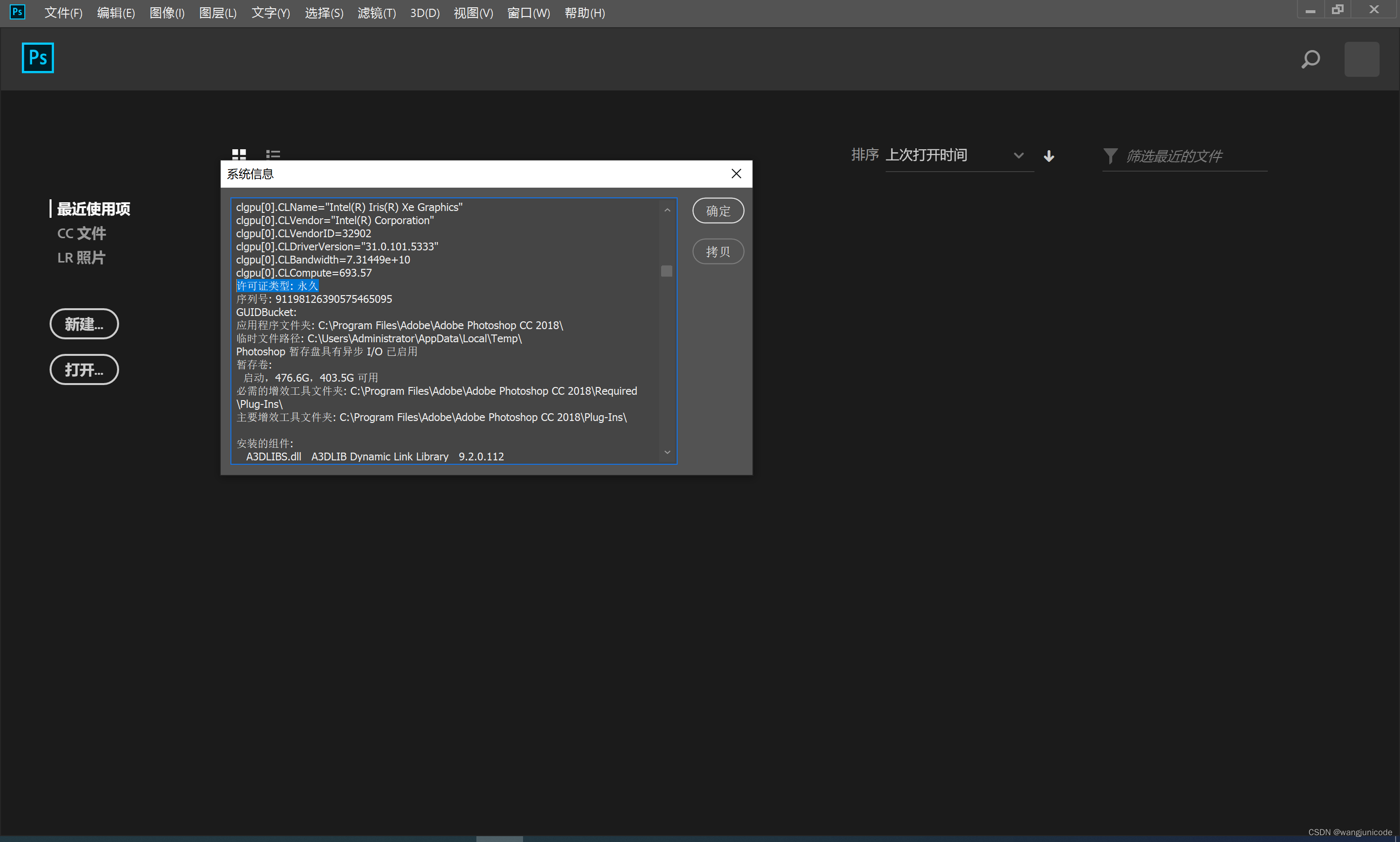Toggle sort direction arrow icon
The width and height of the screenshot is (1400, 842).
[1049, 156]
